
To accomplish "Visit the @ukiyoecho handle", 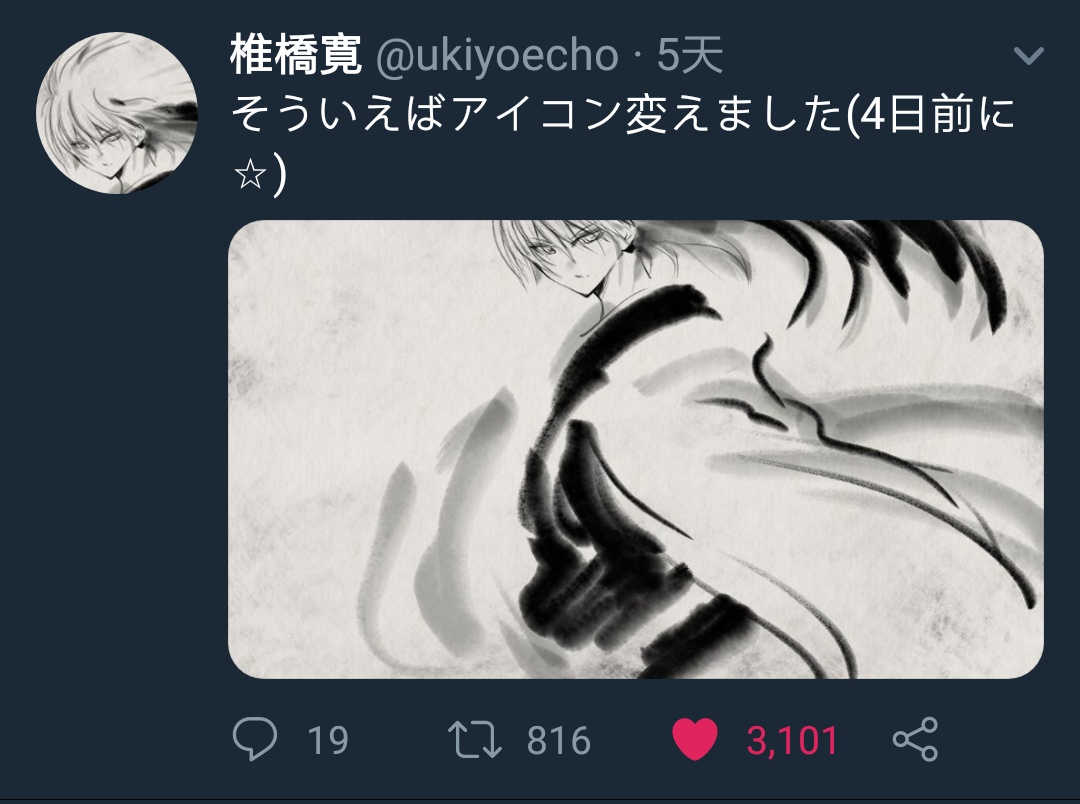I will [x=497, y=55].
